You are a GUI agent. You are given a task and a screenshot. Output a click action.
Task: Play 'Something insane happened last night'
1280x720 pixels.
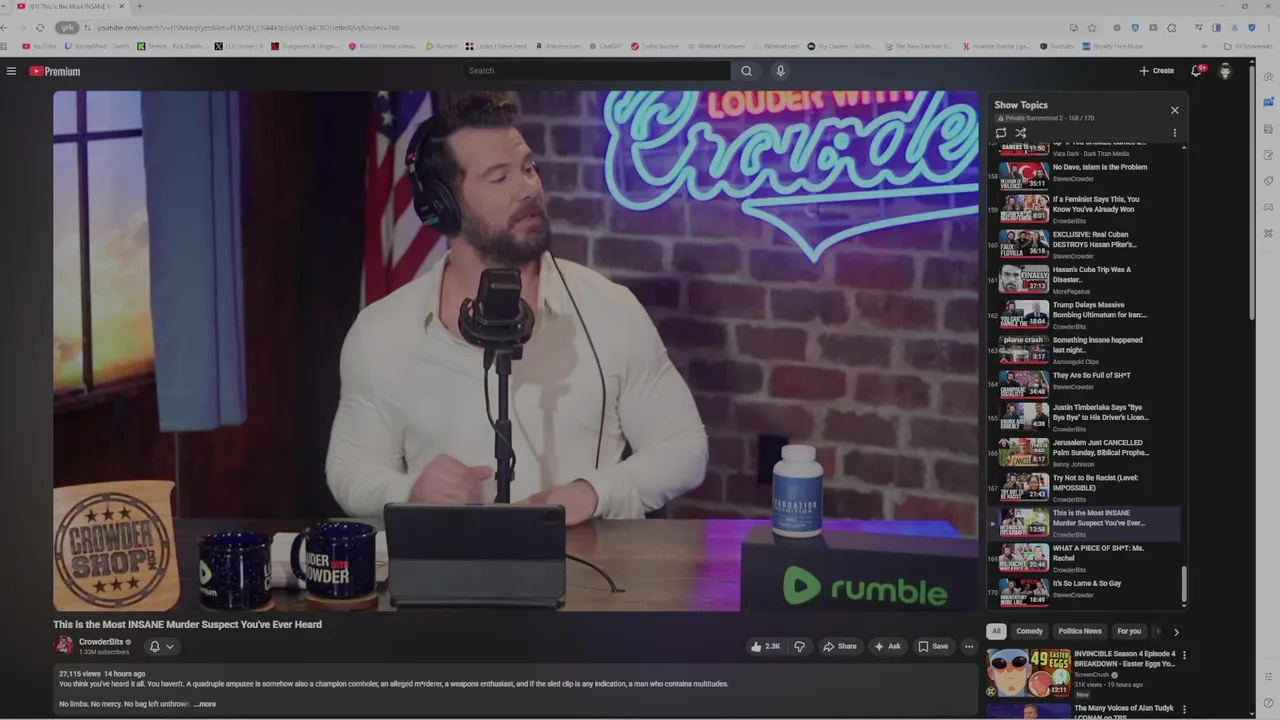click(1085, 350)
